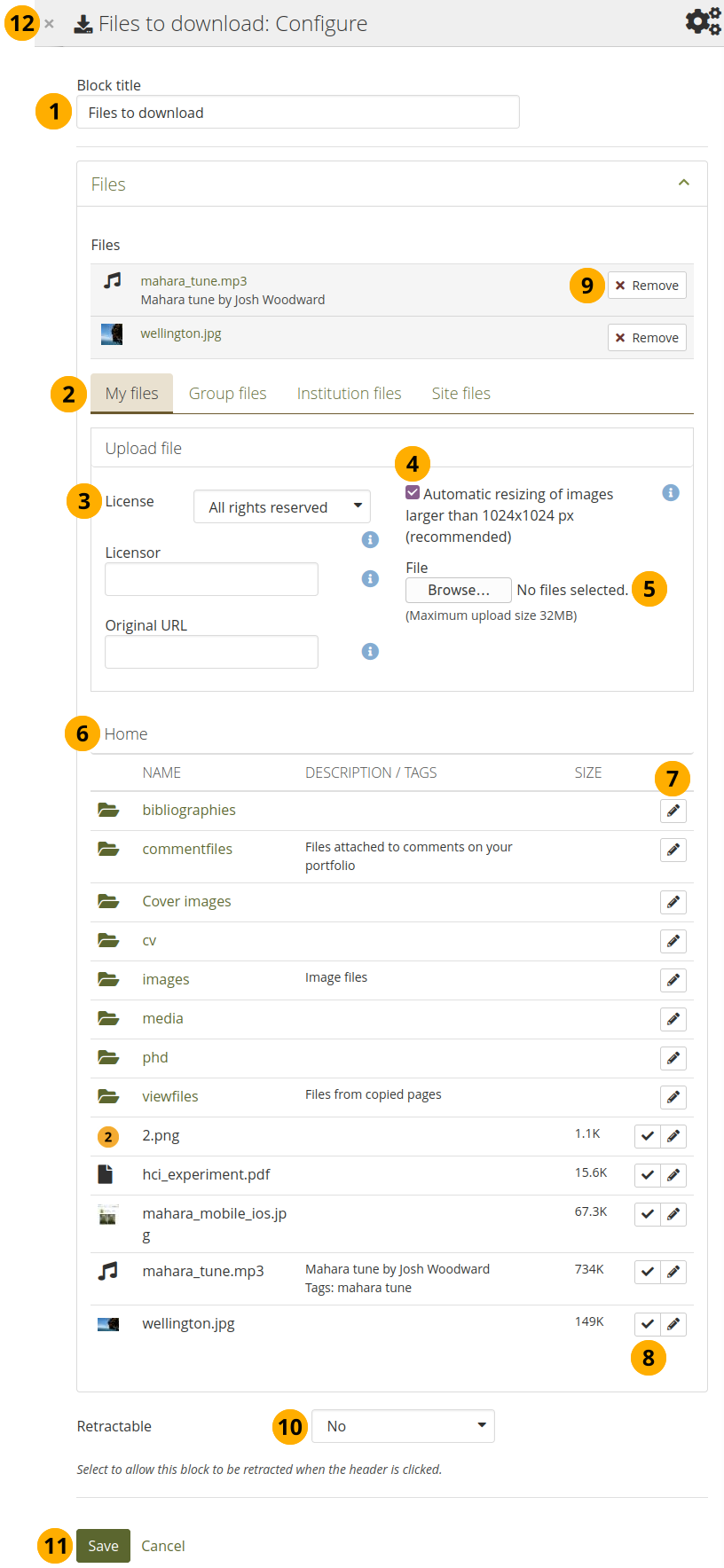The image size is (724, 1568).
Task: Click the Cancel link
Action: point(163,1546)
